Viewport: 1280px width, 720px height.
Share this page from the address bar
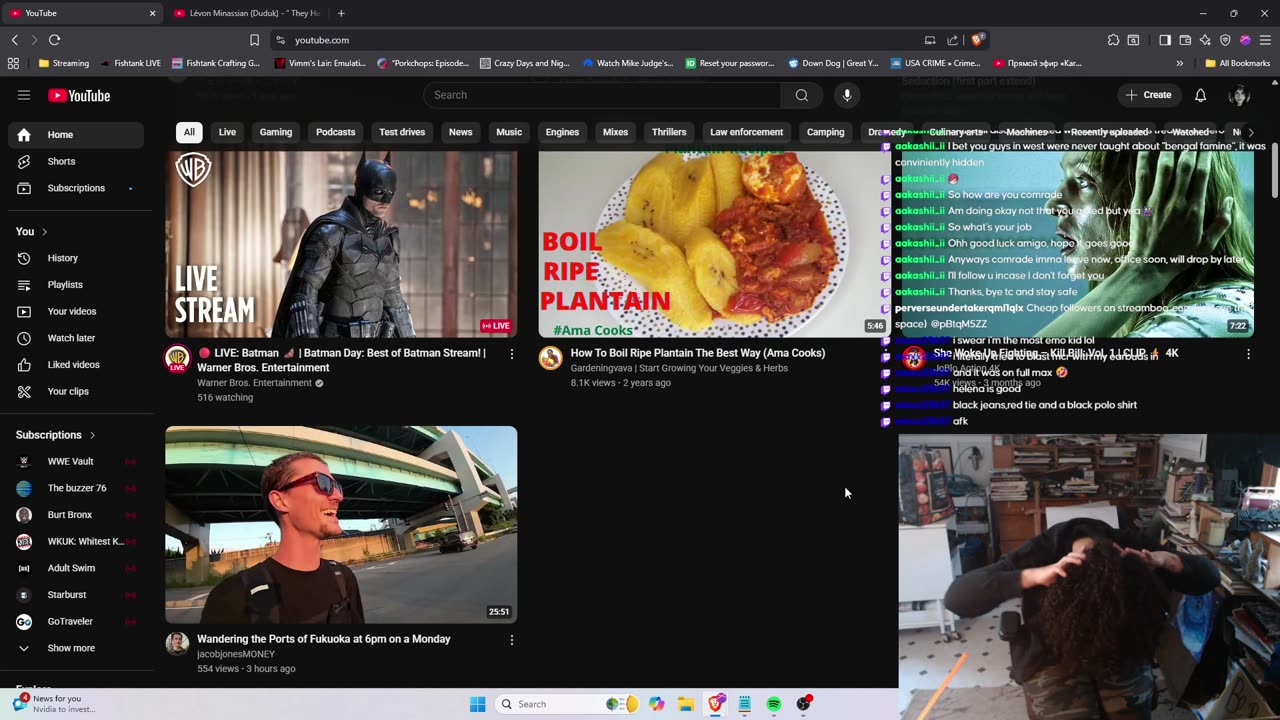pos(952,40)
